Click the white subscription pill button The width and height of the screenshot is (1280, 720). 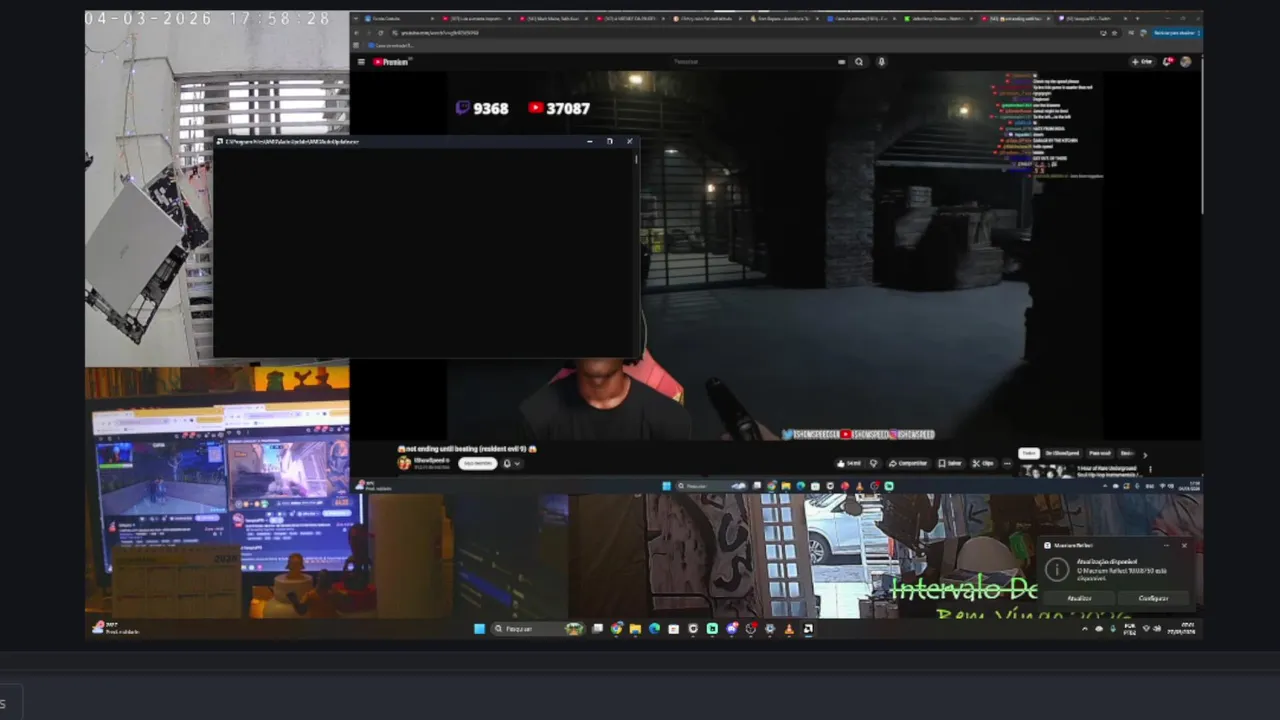[x=477, y=463]
